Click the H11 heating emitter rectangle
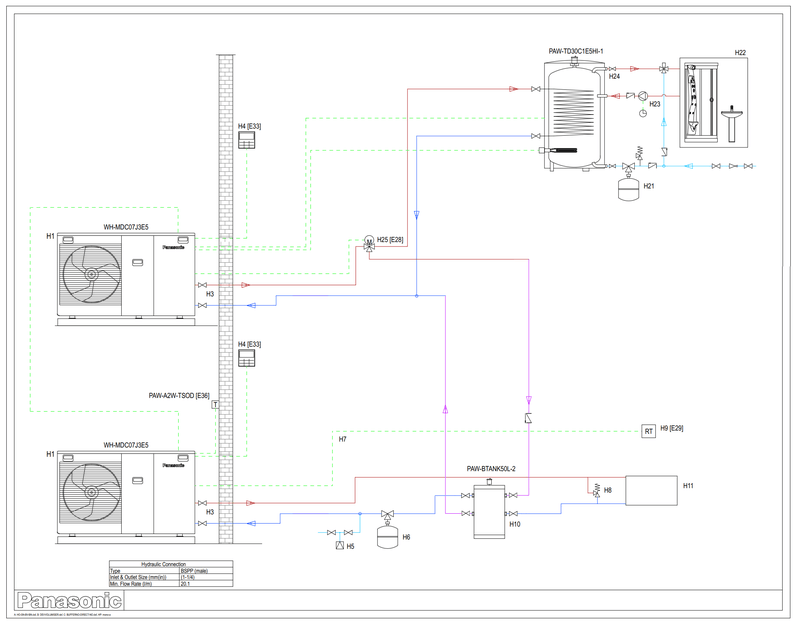The height and width of the screenshot is (626, 800). click(x=652, y=490)
